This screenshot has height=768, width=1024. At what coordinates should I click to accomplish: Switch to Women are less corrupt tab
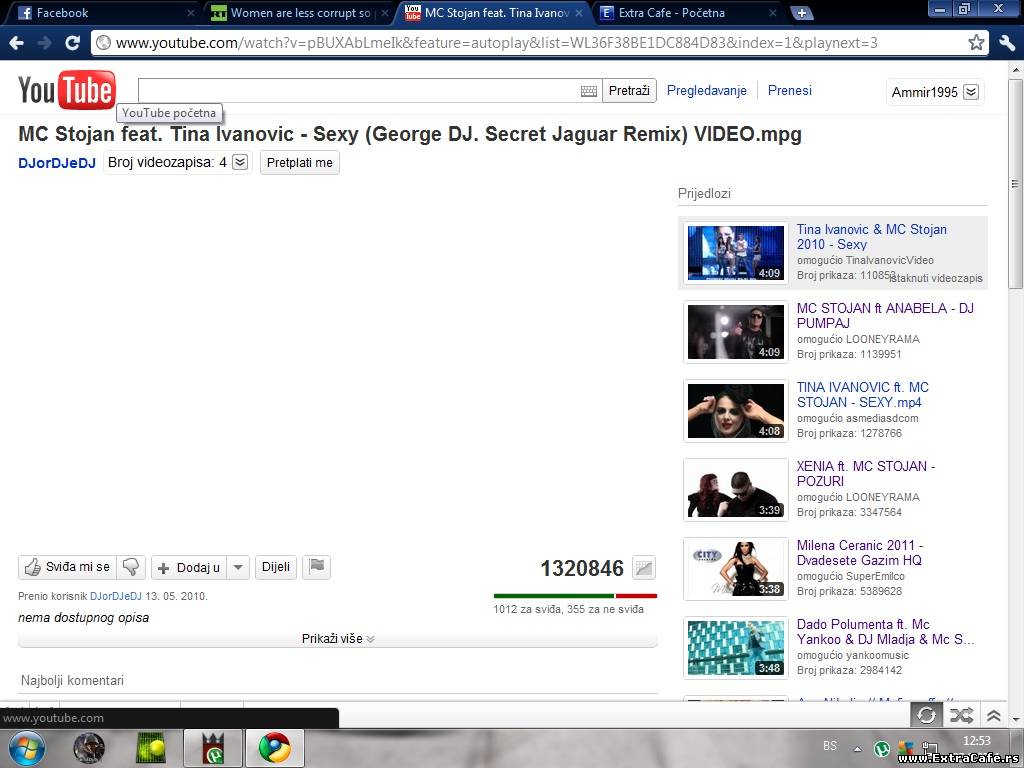point(298,13)
